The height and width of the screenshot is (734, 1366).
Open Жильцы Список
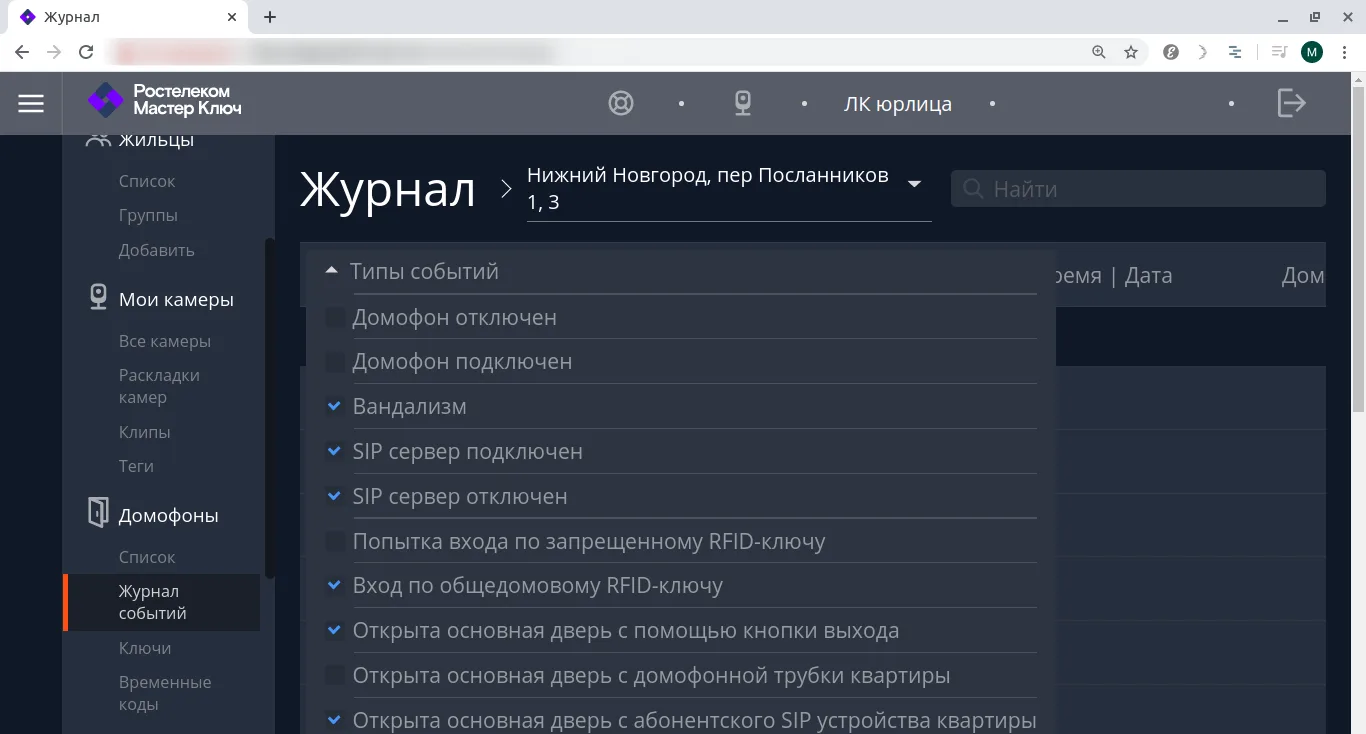click(x=147, y=181)
